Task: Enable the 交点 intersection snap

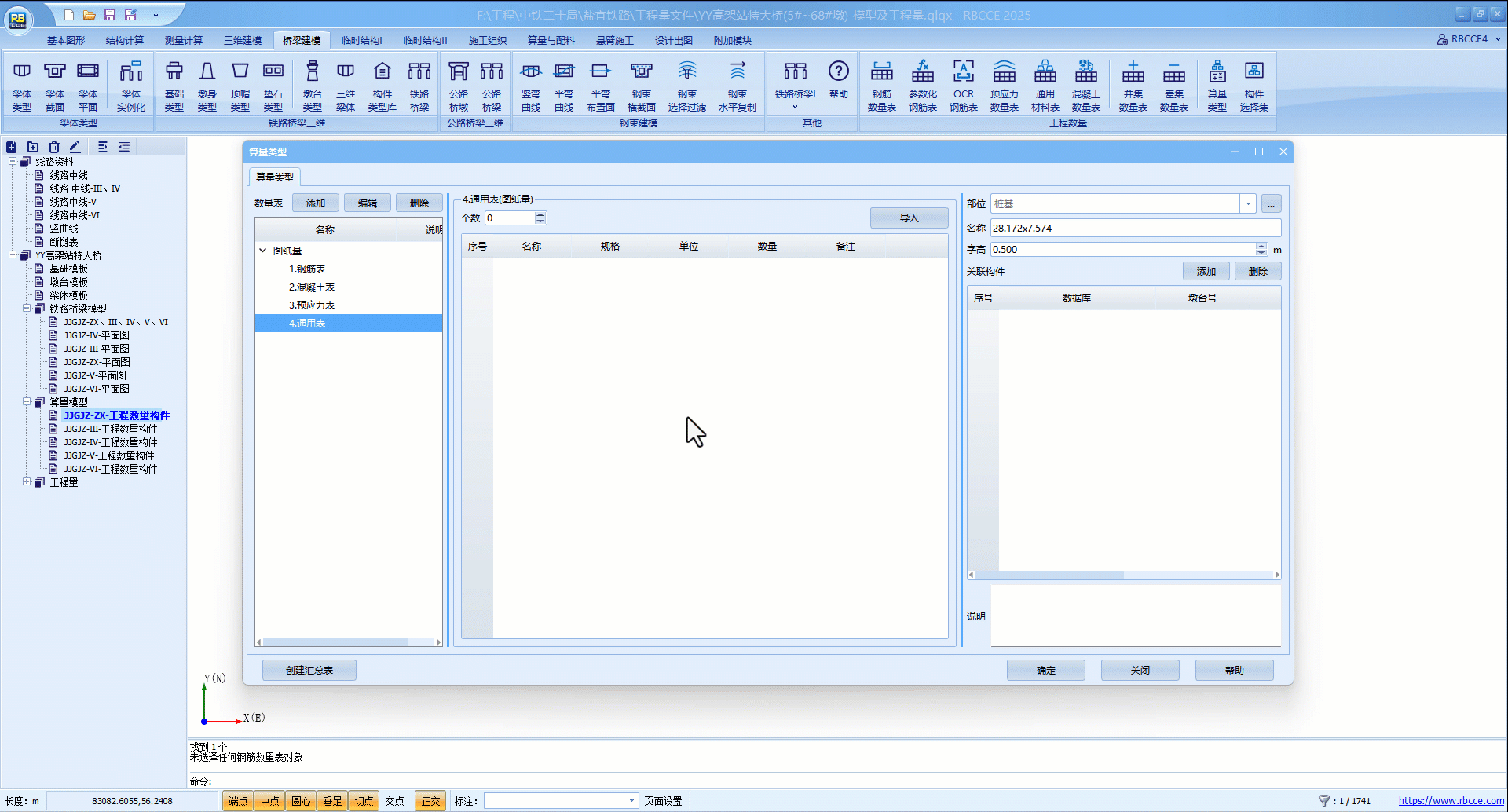Action: (394, 801)
